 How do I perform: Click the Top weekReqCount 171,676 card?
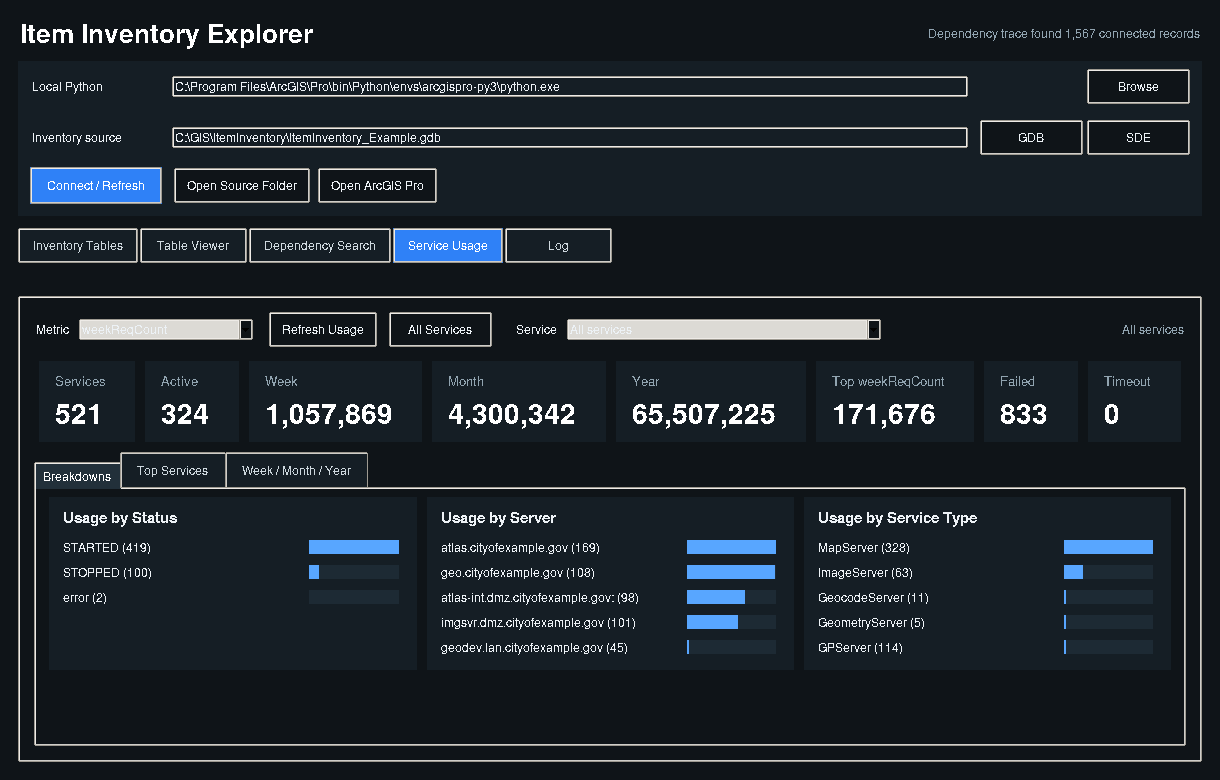tap(895, 401)
